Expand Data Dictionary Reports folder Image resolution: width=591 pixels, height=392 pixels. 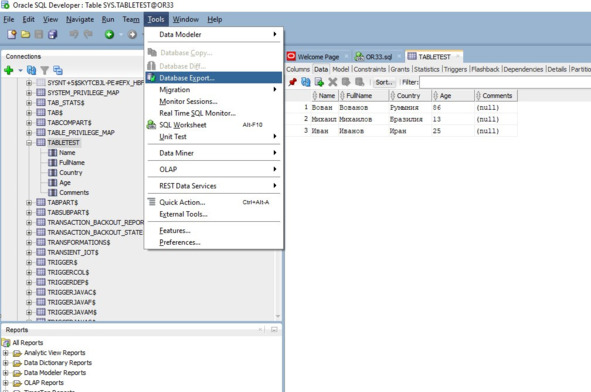6,363
